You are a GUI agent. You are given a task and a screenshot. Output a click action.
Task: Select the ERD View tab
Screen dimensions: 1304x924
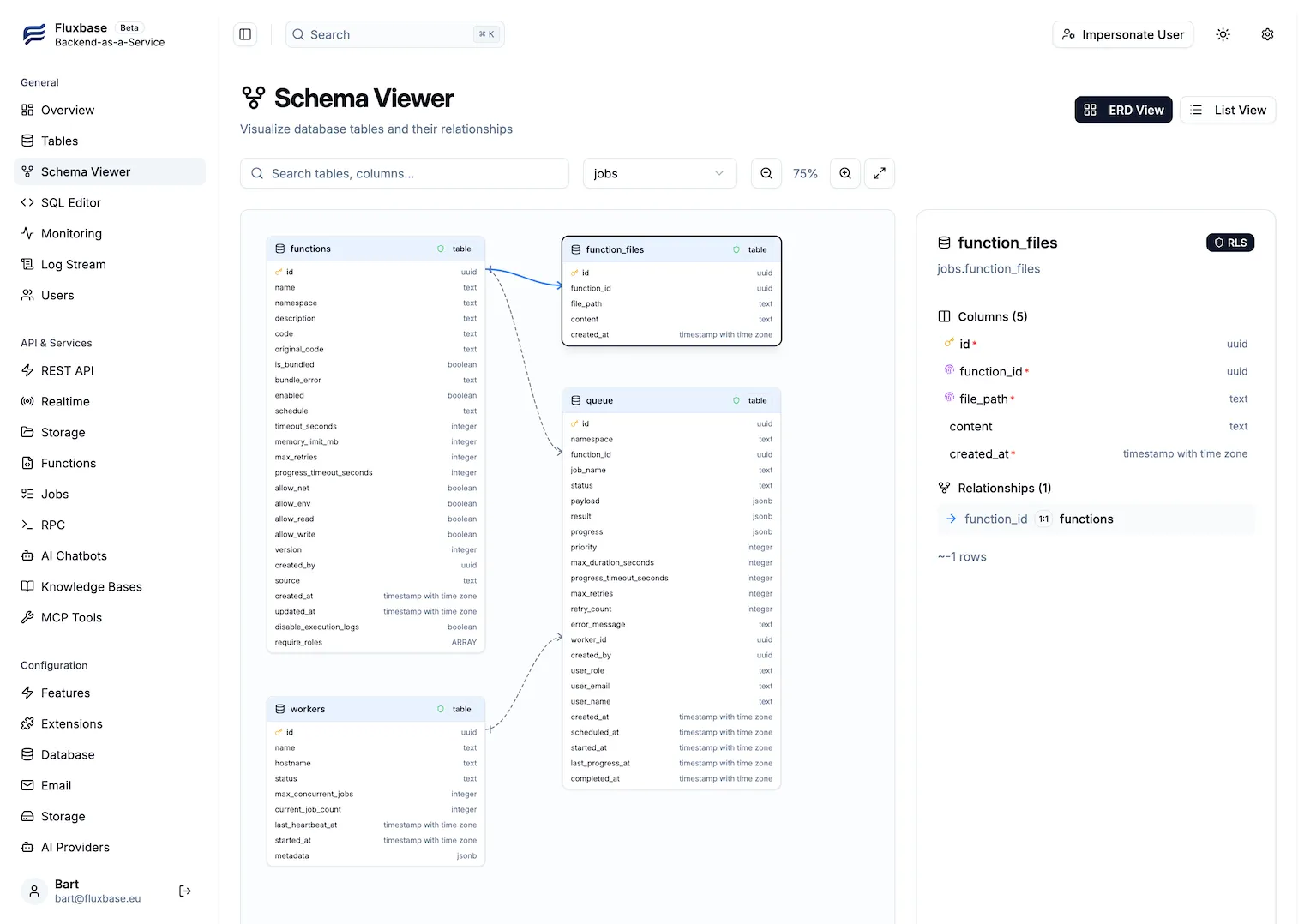point(1123,110)
